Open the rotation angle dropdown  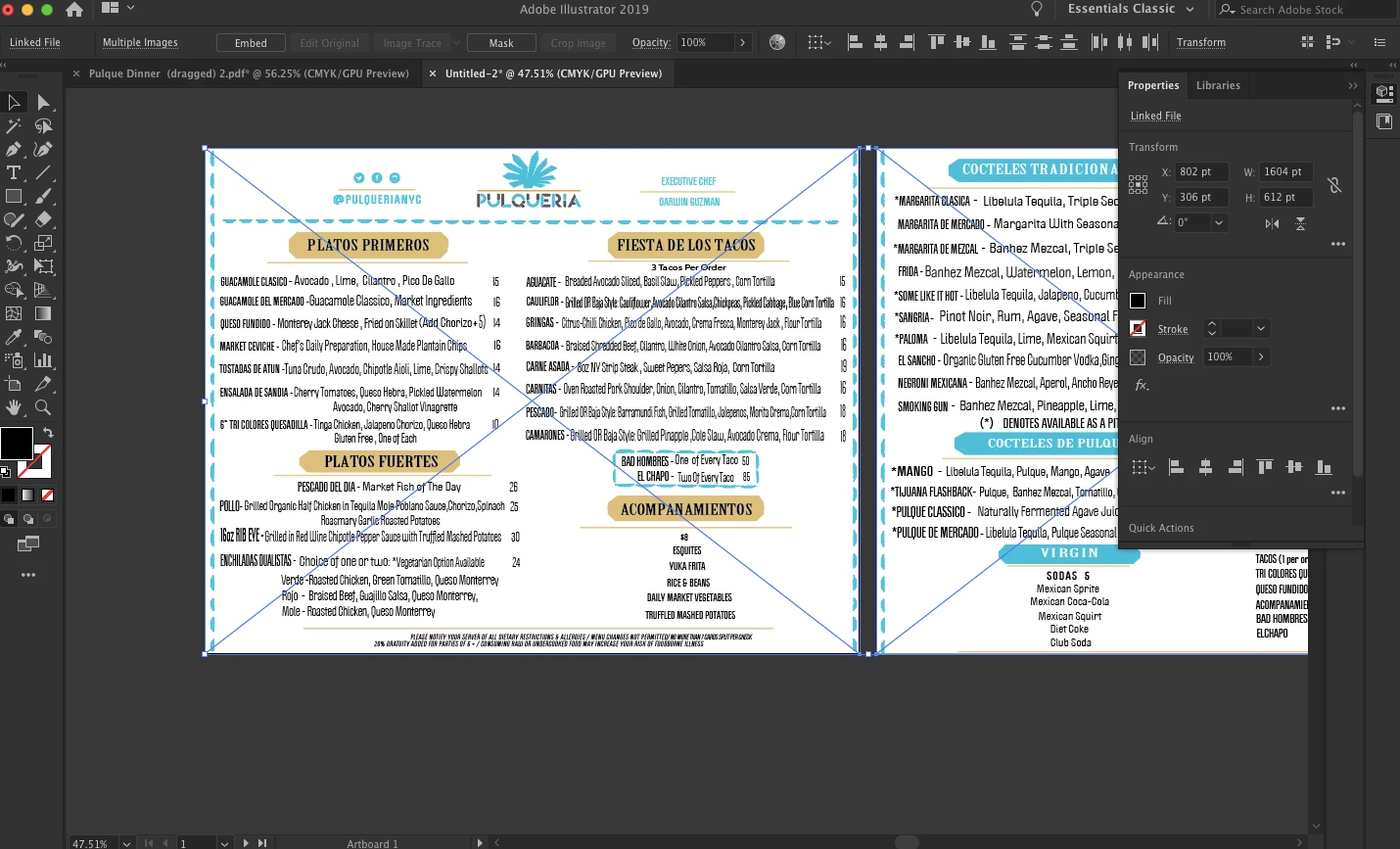point(1219,222)
